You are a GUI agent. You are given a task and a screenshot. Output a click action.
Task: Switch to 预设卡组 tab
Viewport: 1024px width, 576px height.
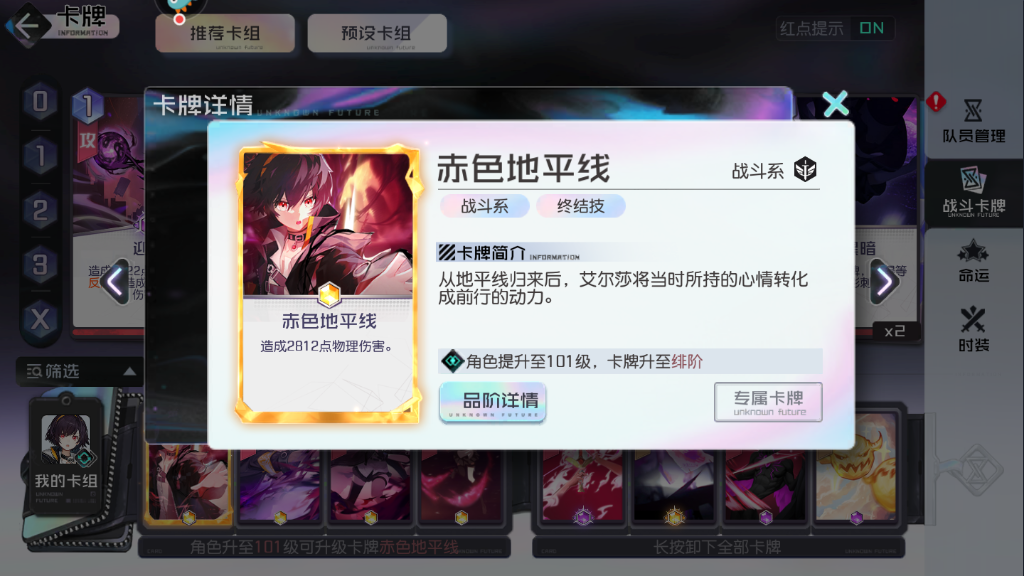click(377, 33)
